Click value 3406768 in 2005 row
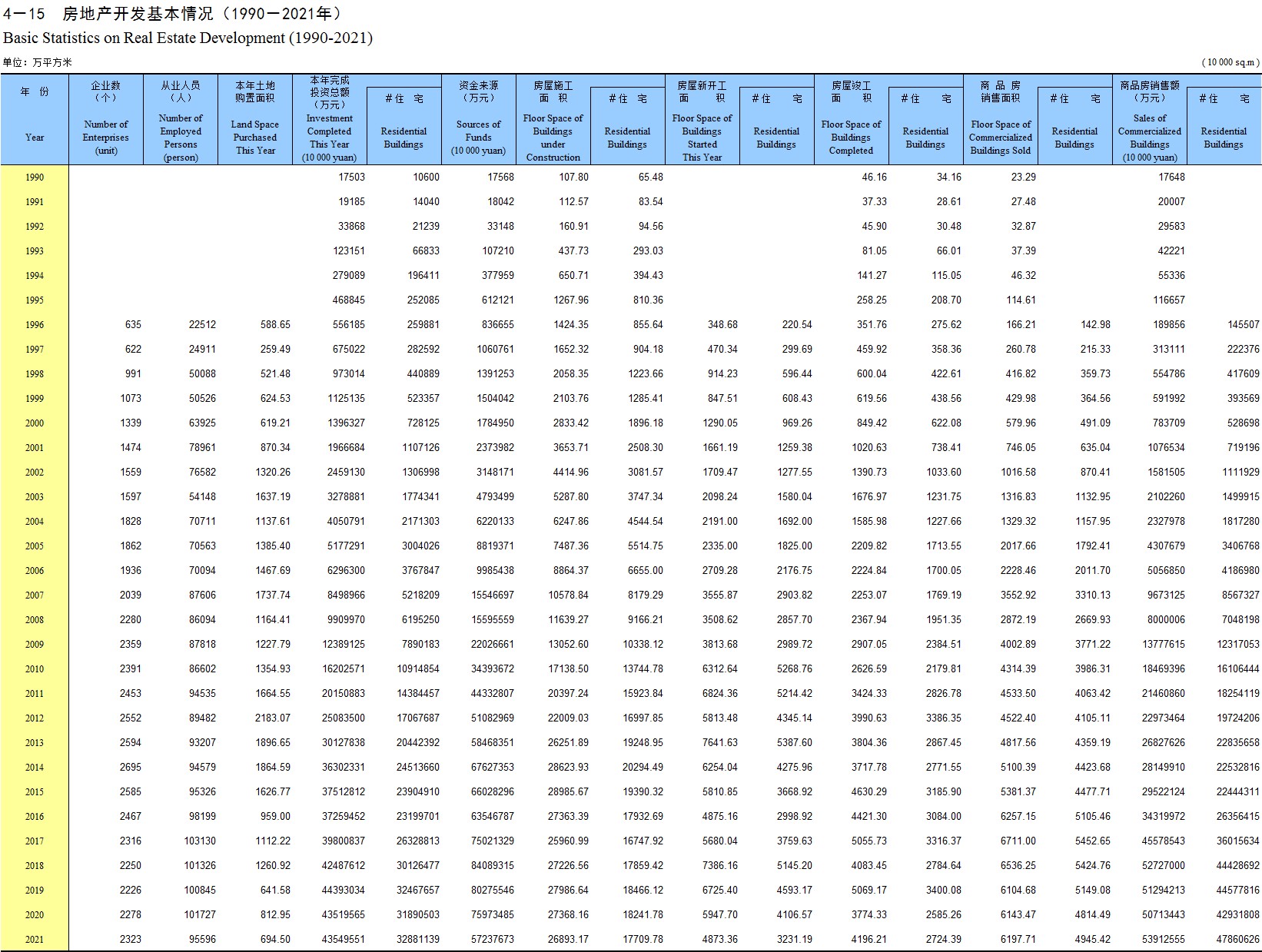Viewport: 1262px width, 952px height. pyautogui.click(x=1241, y=546)
